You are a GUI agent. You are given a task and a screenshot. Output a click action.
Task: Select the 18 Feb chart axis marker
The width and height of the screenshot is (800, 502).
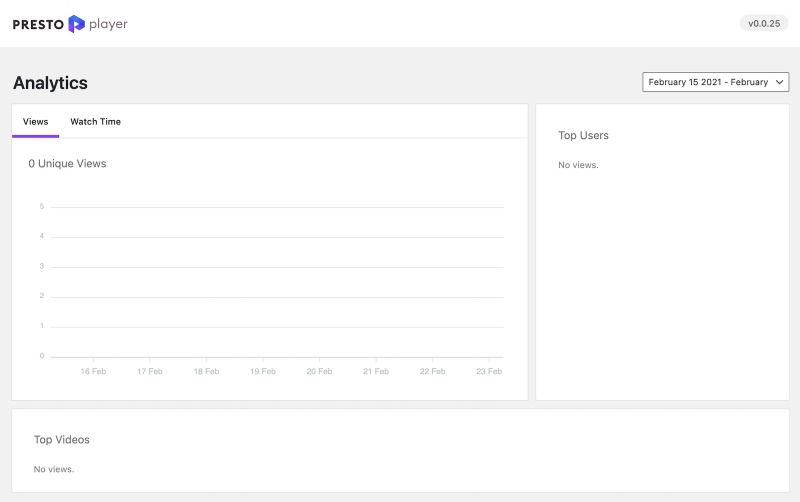[x=206, y=371]
